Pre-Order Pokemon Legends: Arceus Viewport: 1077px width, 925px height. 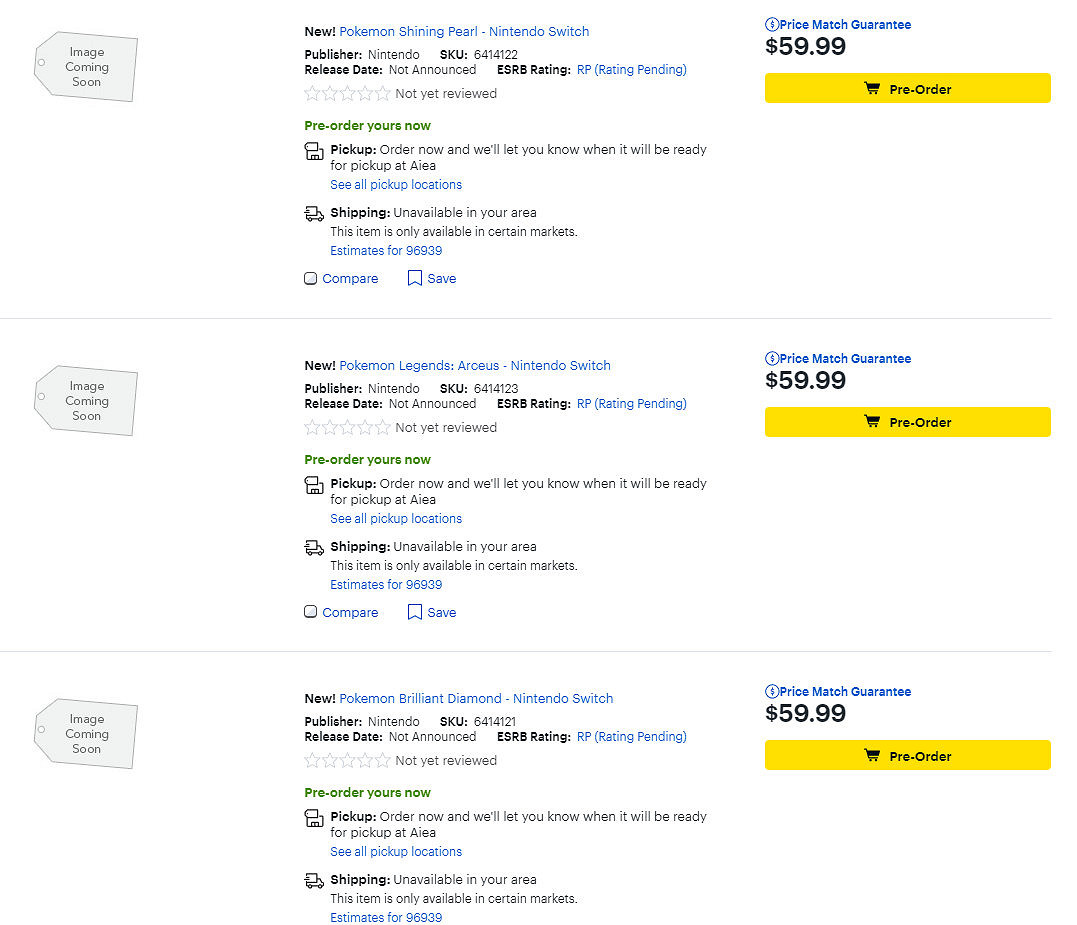[907, 422]
